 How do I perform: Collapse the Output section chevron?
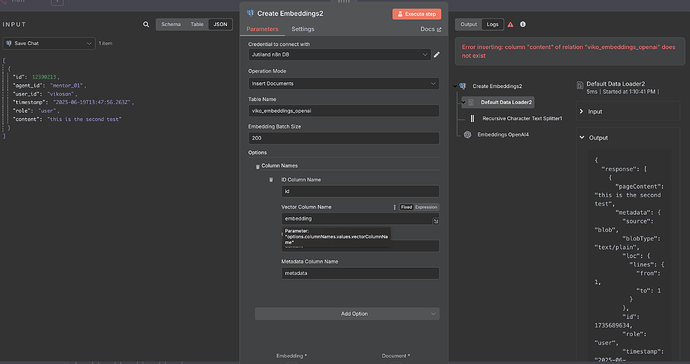(582, 137)
